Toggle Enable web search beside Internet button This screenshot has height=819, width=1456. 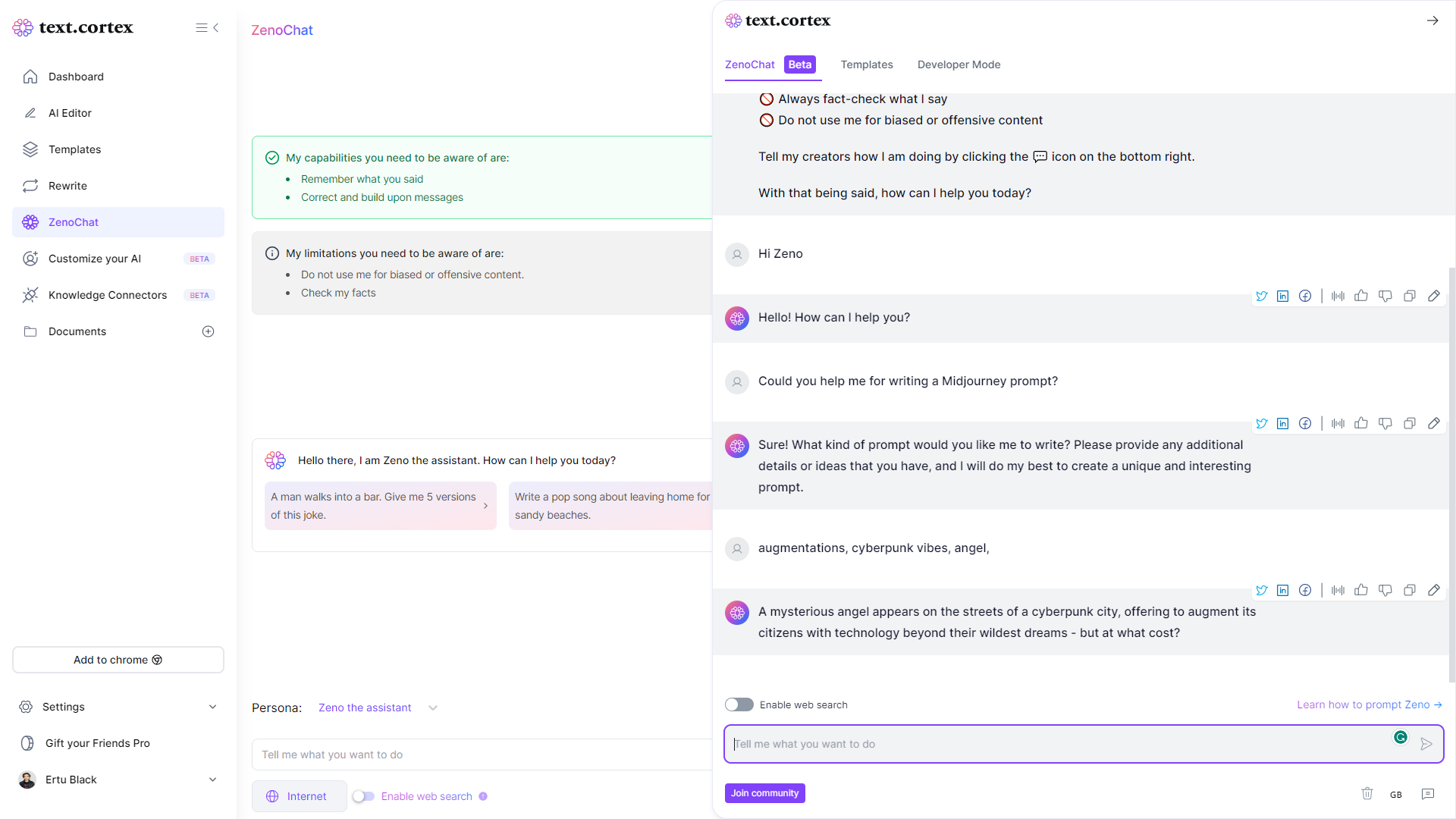click(364, 796)
